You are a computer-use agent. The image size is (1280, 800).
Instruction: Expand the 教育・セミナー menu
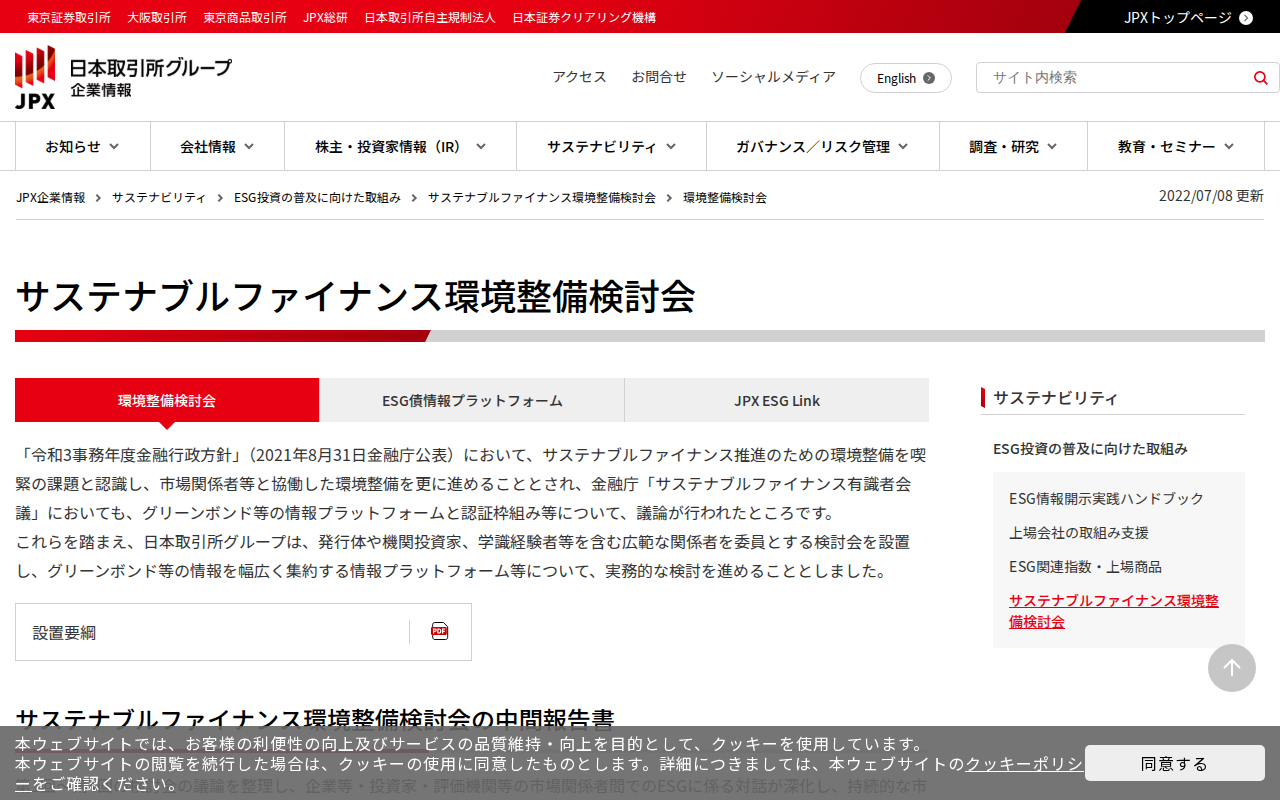pyautogui.click(x=1176, y=147)
